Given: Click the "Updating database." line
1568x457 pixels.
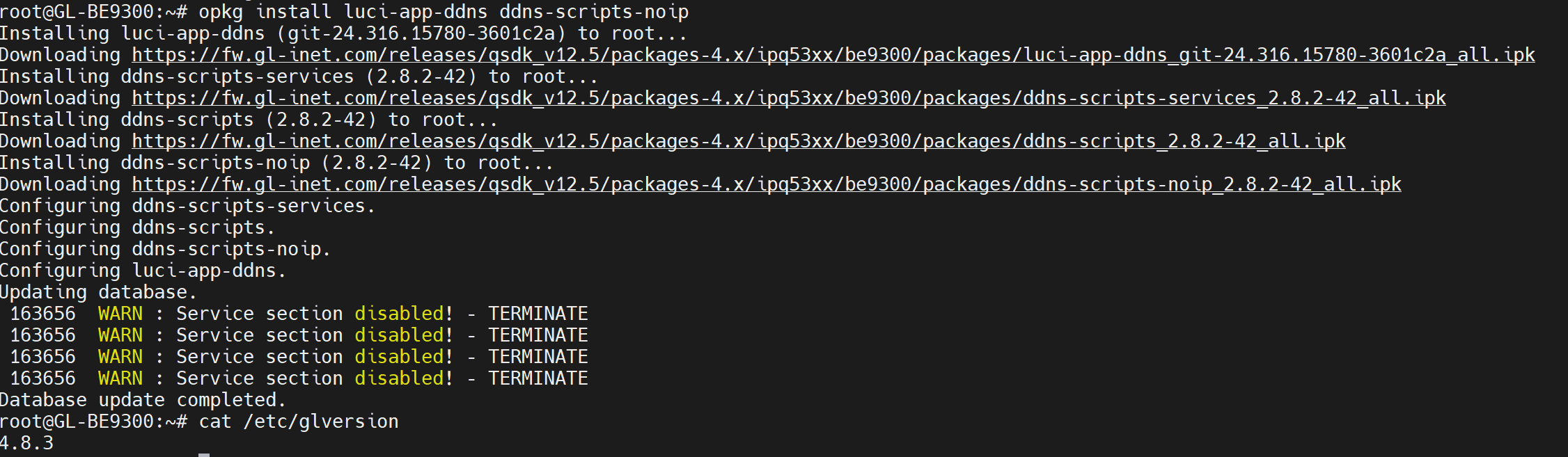Looking at the screenshot, I should coord(98,292).
